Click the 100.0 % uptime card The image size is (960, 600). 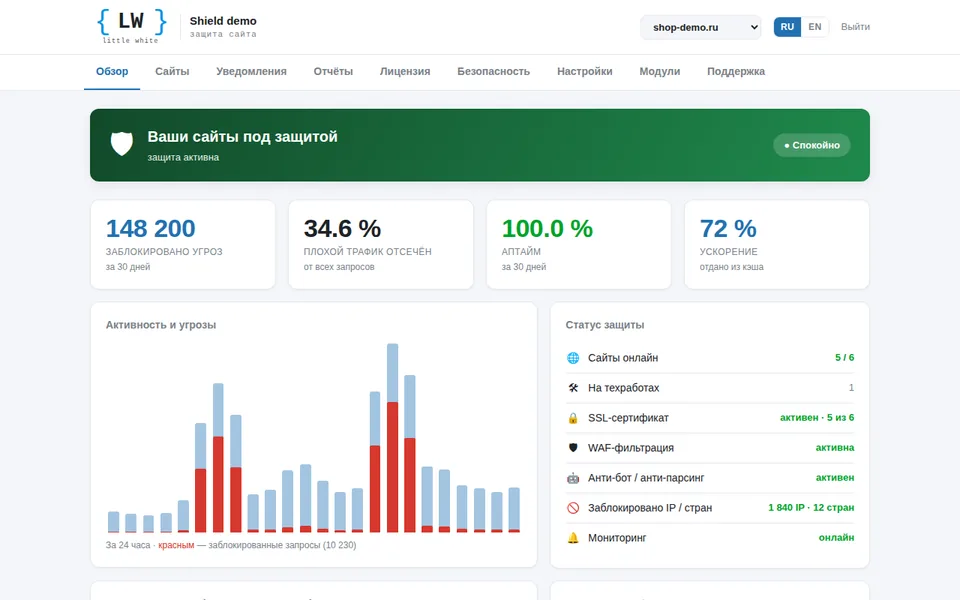(579, 244)
